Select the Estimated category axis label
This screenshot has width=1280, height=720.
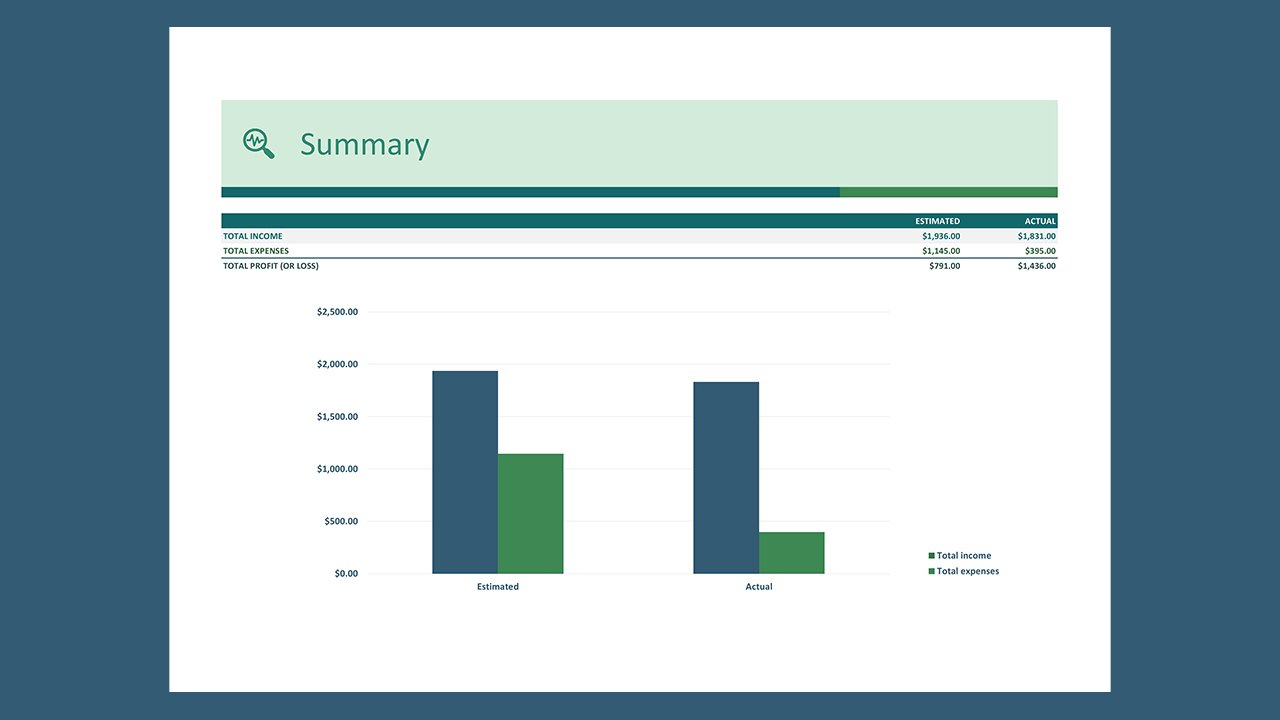click(x=497, y=587)
